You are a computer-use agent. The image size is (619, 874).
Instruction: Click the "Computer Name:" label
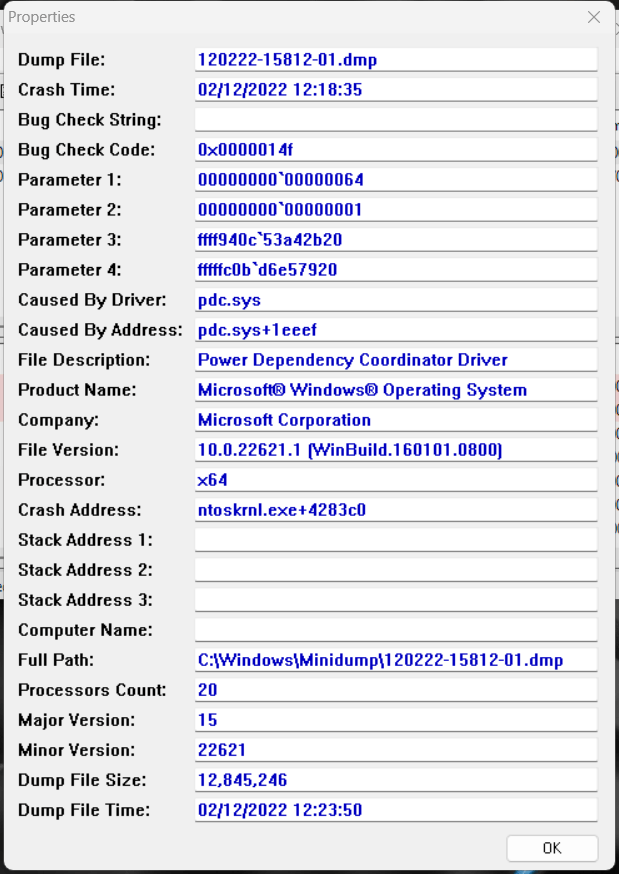pos(85,630)
